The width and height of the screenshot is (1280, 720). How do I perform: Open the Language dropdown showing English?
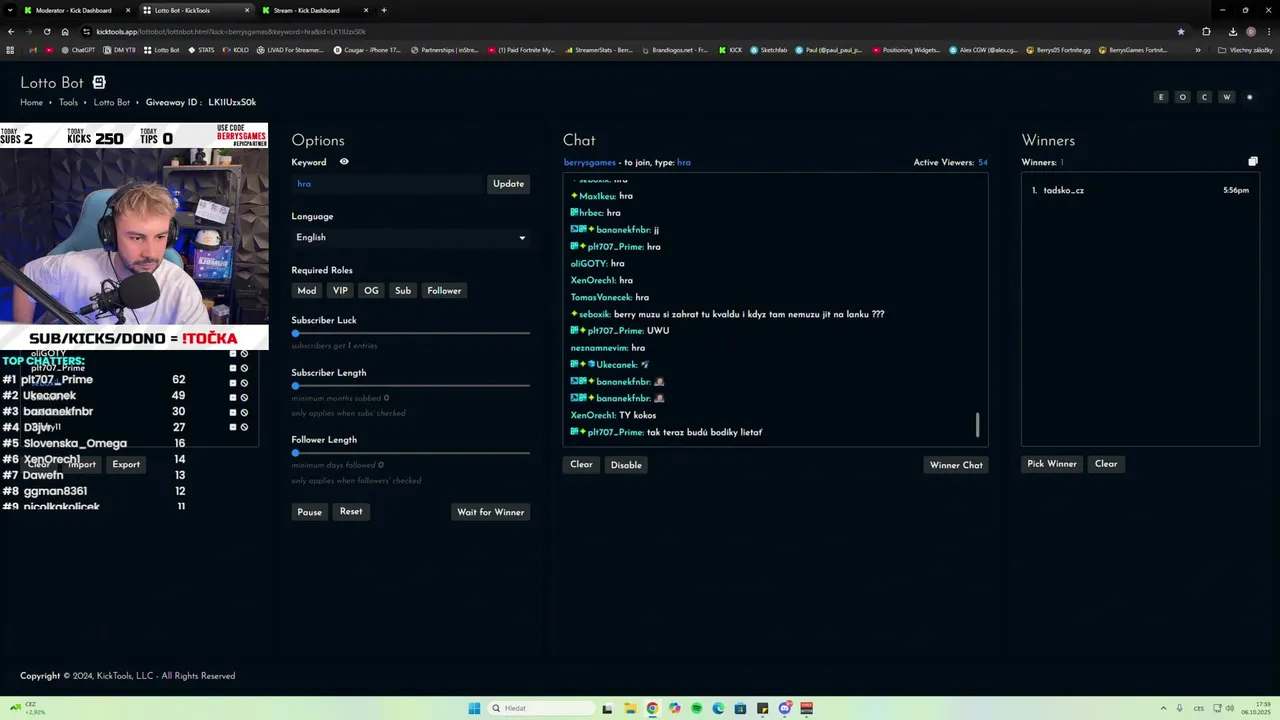pos(410,238)
